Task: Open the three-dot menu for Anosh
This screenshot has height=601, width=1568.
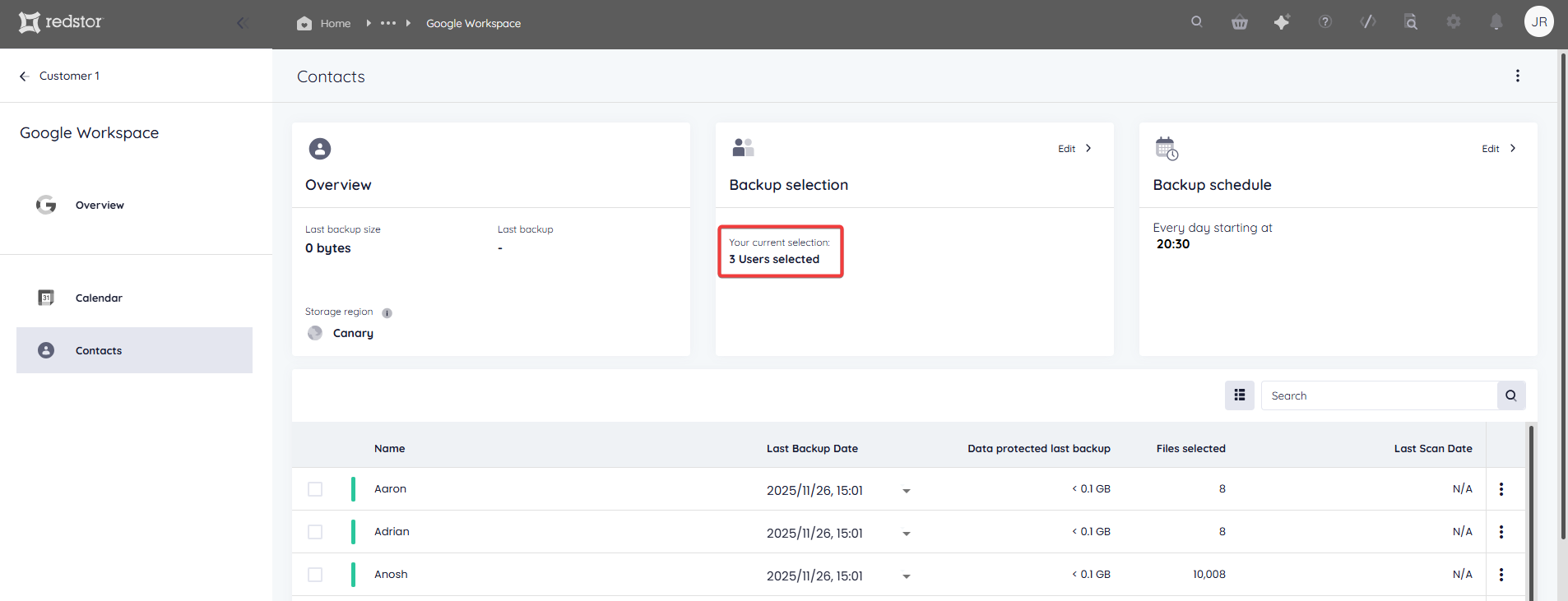Action: (x=1501, y=575)
